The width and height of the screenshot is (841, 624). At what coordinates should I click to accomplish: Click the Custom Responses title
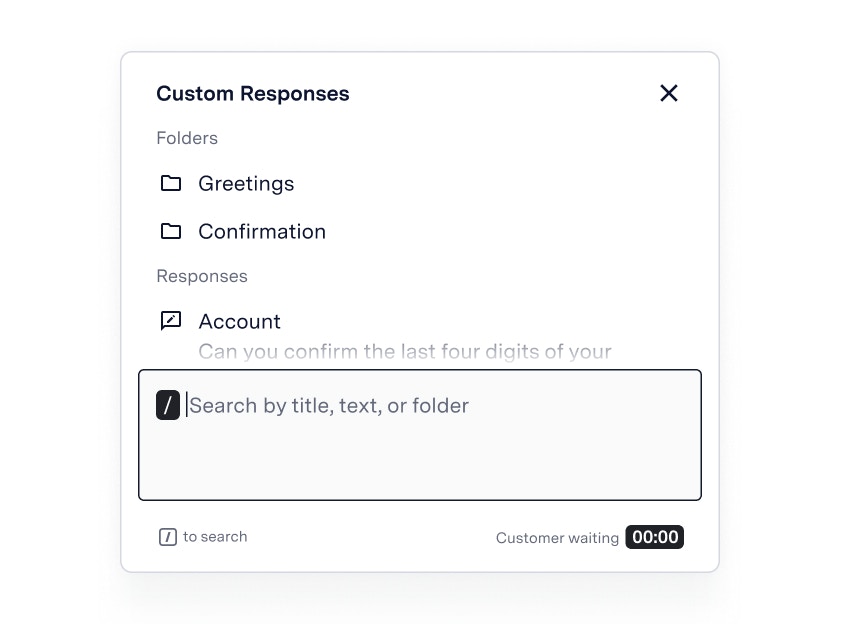[x=253, y=94]
